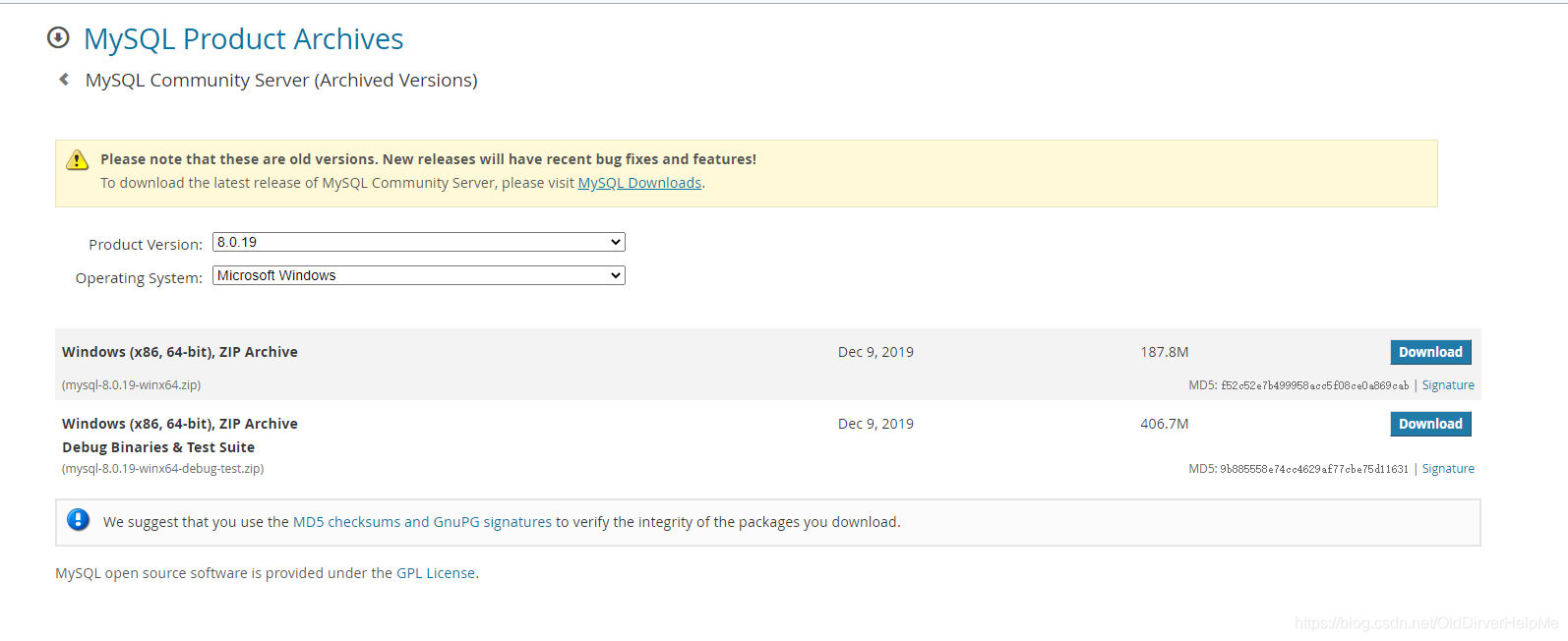Click the MD5 hash starting f52c52e7
The image size is (1568, 641).
(1314, 385)
